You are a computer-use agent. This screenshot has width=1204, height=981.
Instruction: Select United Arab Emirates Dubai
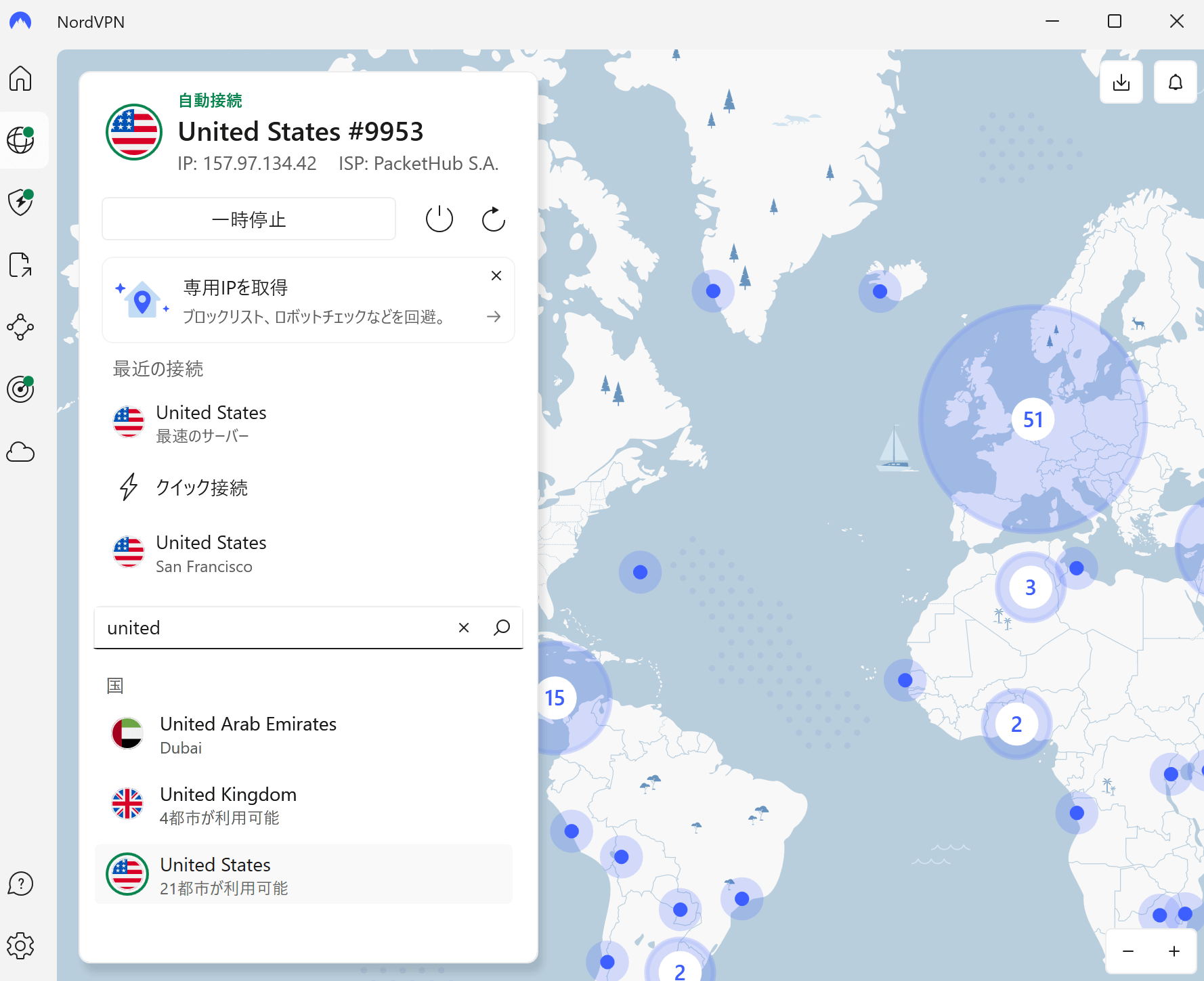click(303, 735)
